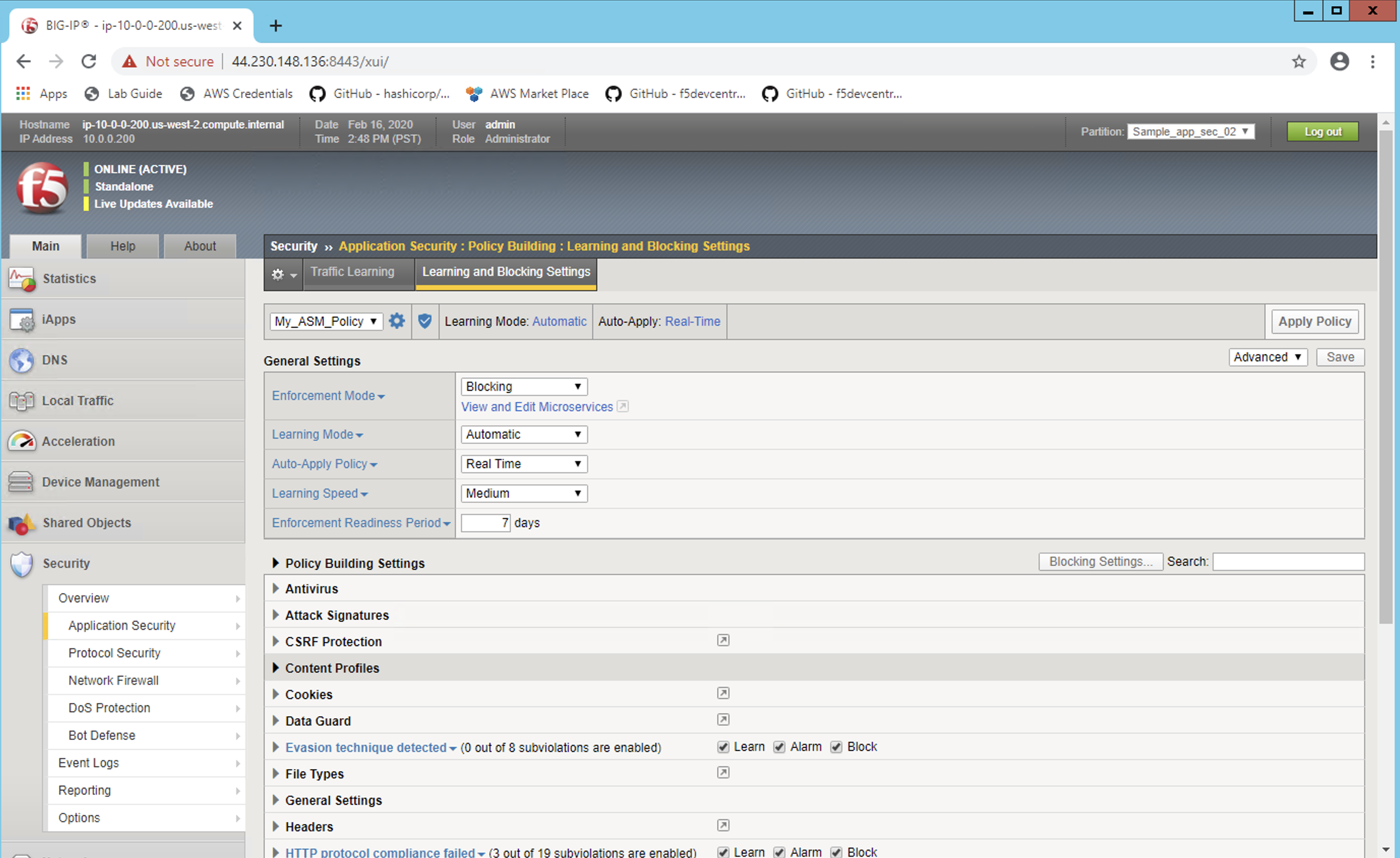Click the Real-Time Auto-Apply link
Viewport: 1400px width, 858px height.
[692, 322]
